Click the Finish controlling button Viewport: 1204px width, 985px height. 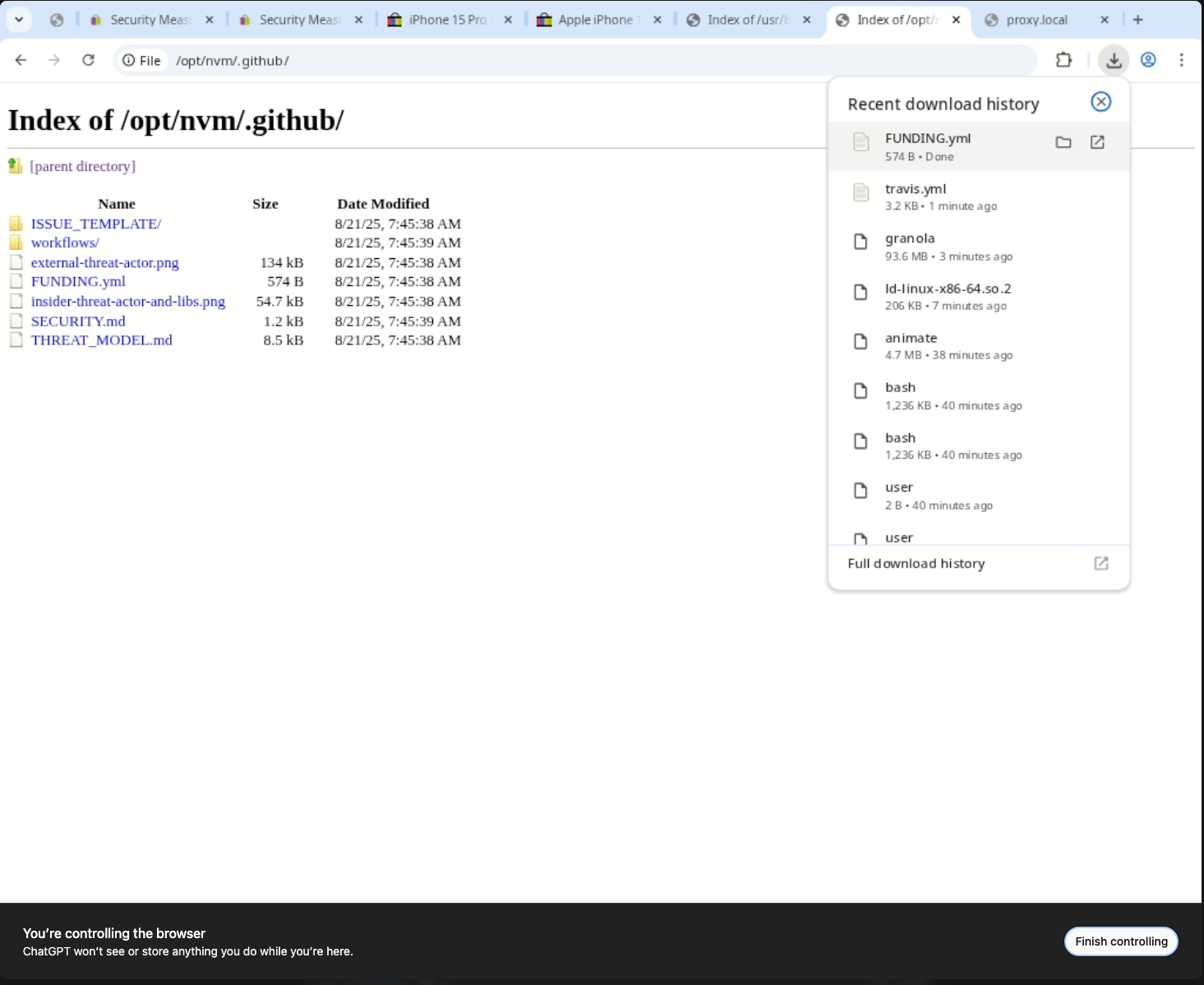point(1121,941)
